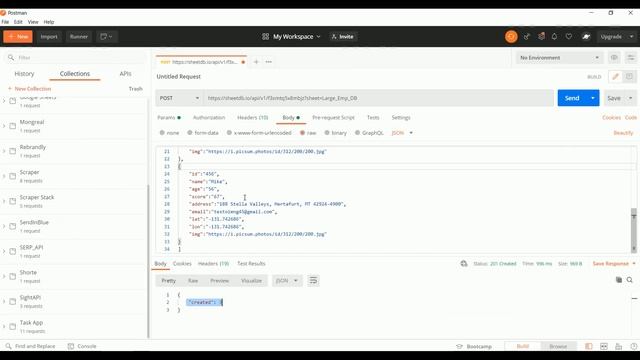Open the Save button dropdown arrow
Image resolution: width=640 pixels, height=360 pixels.
(x=631, y=98)
